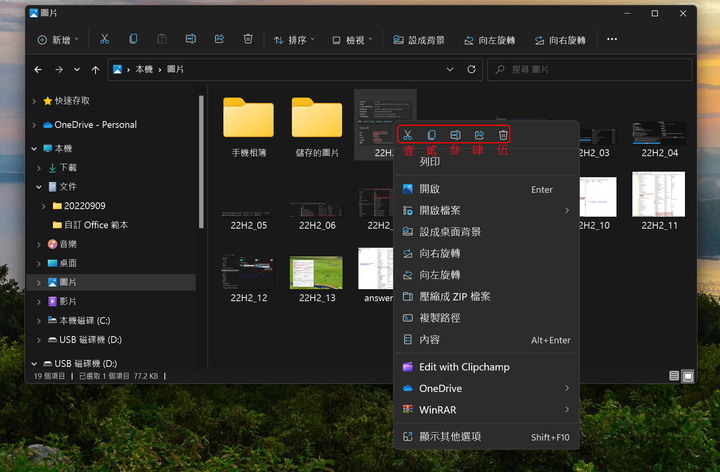Click the Share icon in the context menu
Image resolution: width=720 pixels, height=472 pixels.
479,135
